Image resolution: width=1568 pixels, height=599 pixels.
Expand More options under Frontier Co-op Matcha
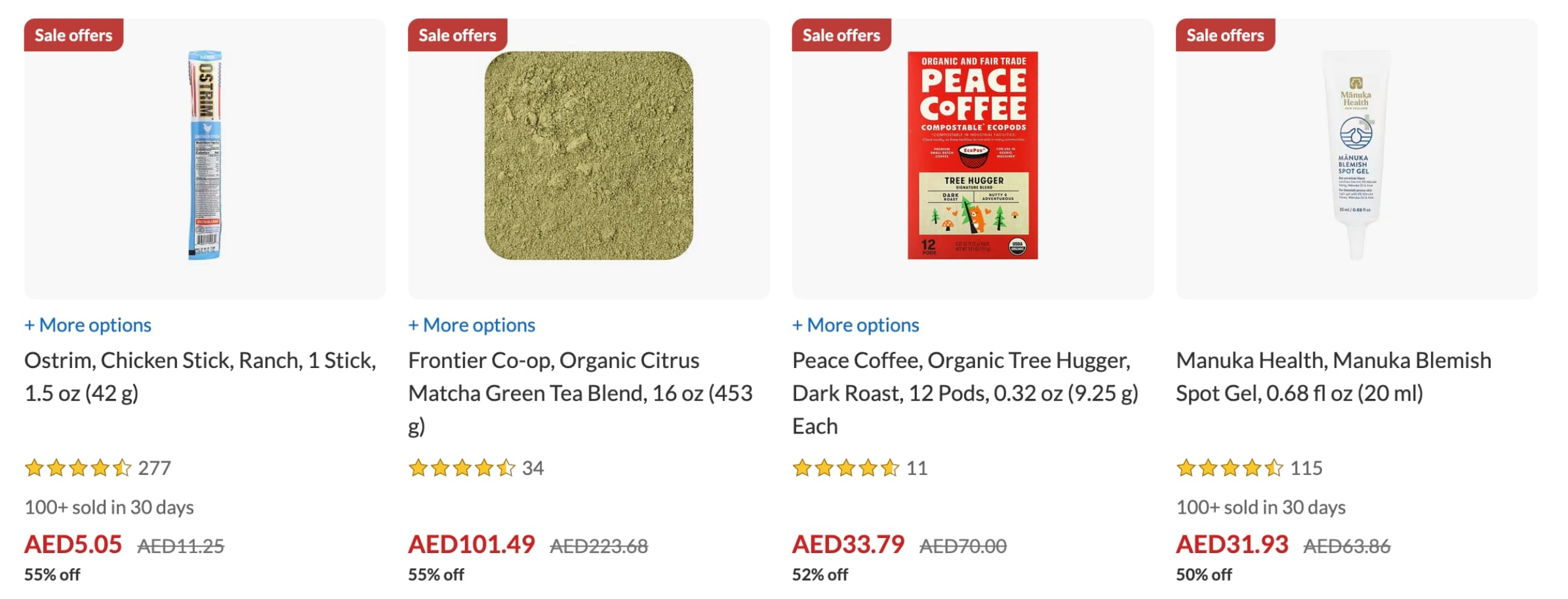(x=472, y=325)
